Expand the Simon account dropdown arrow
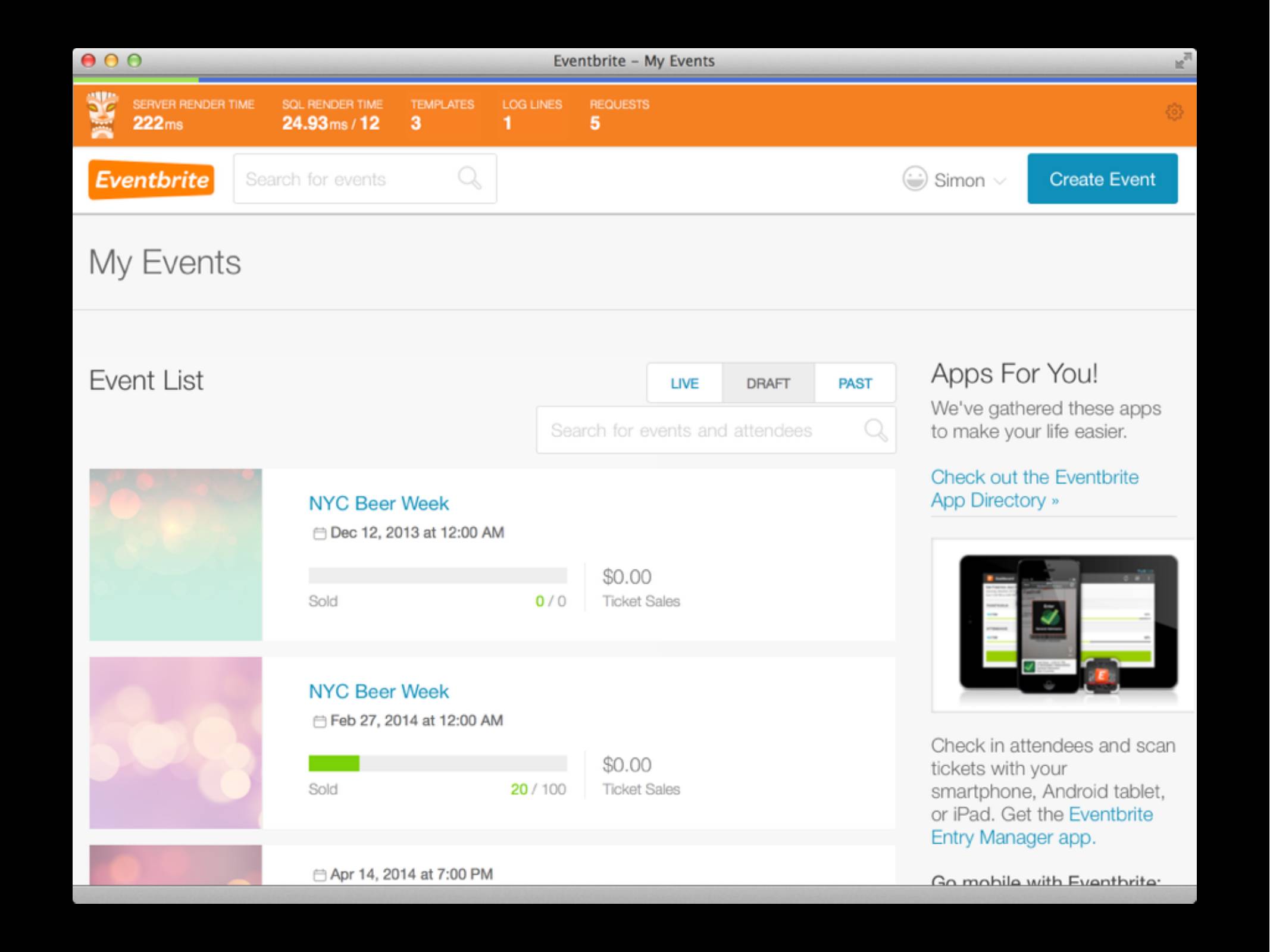This screenshot has height=952, width=1270. (1000, 181)
